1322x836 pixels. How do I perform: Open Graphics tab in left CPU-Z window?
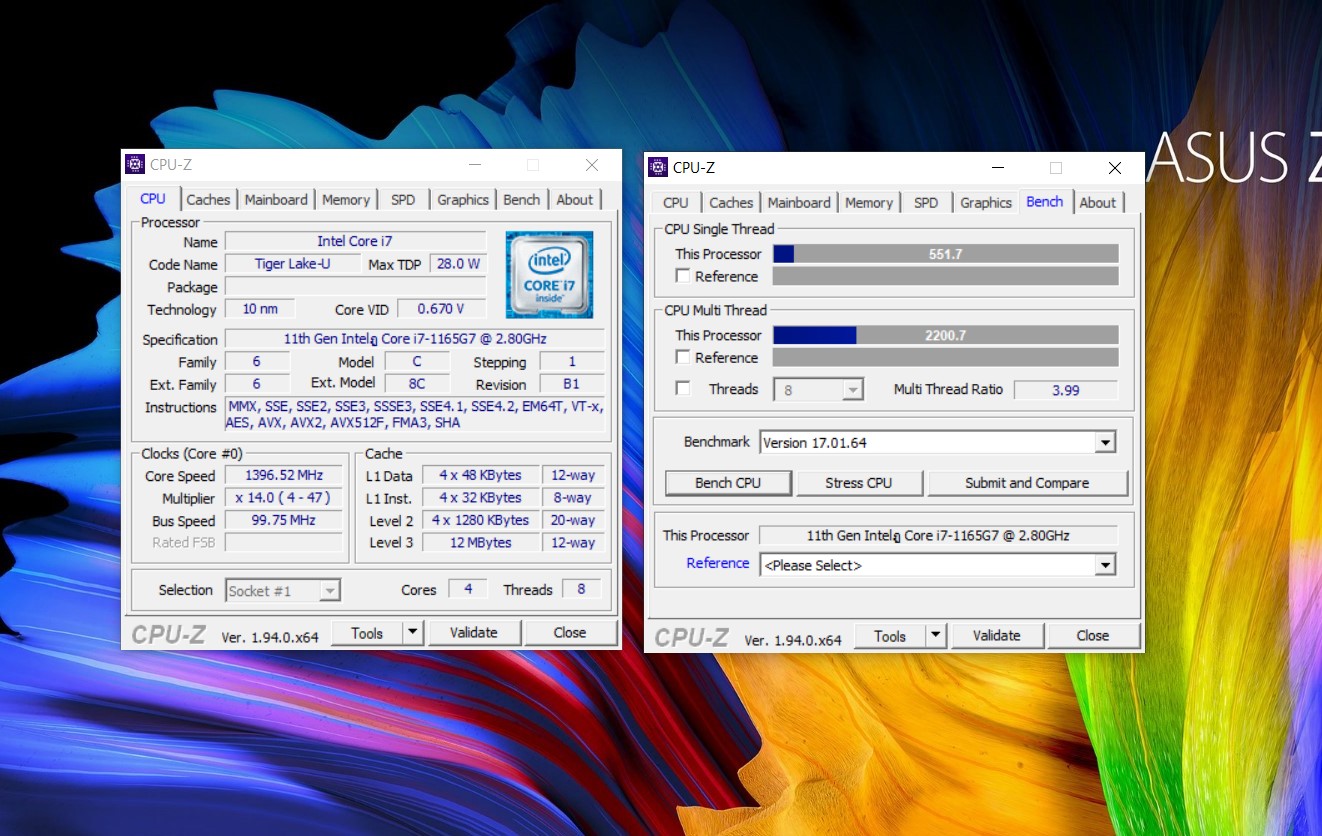click(463, 200)
